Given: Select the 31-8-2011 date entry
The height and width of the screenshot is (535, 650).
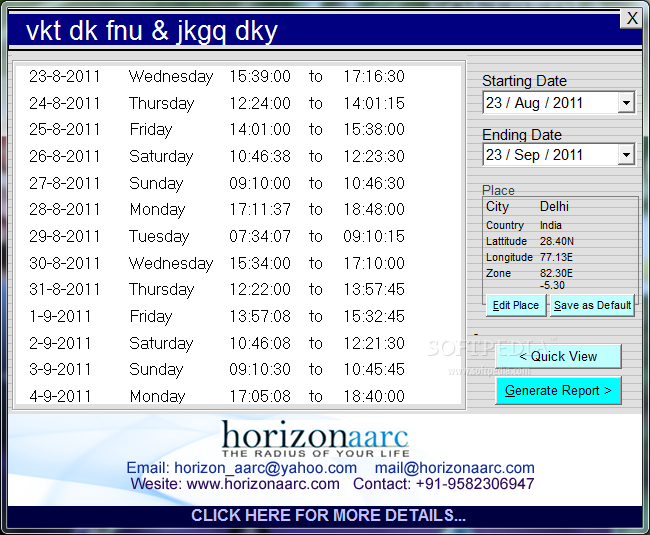Looking at the screenshot, I should [65, 289].
